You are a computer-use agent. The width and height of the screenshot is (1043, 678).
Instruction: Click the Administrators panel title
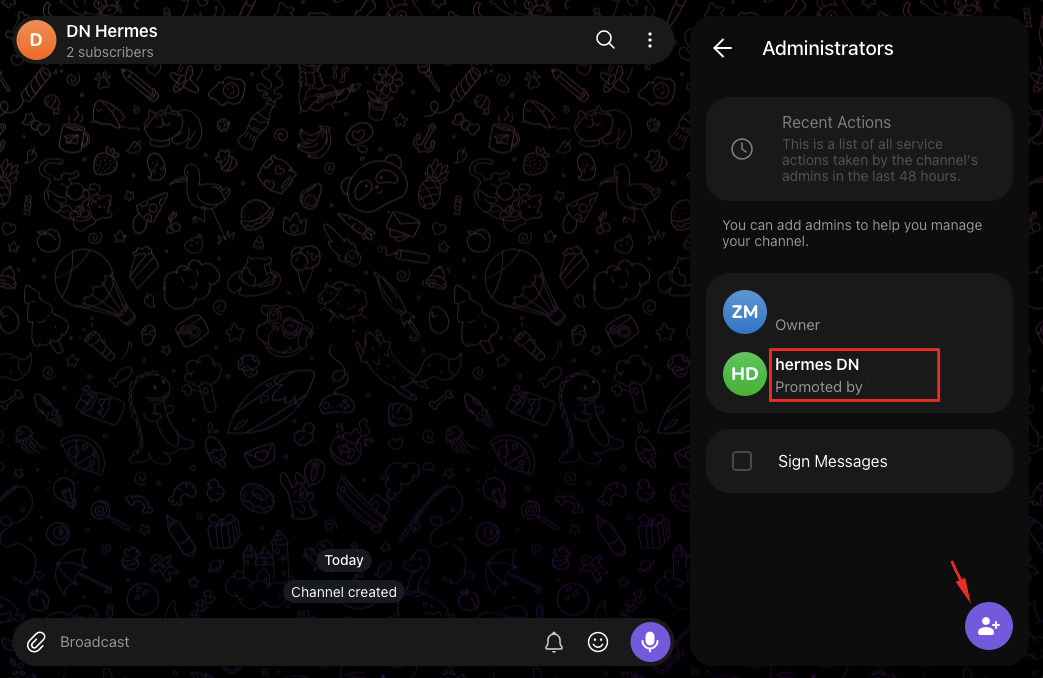pos(827,48)
